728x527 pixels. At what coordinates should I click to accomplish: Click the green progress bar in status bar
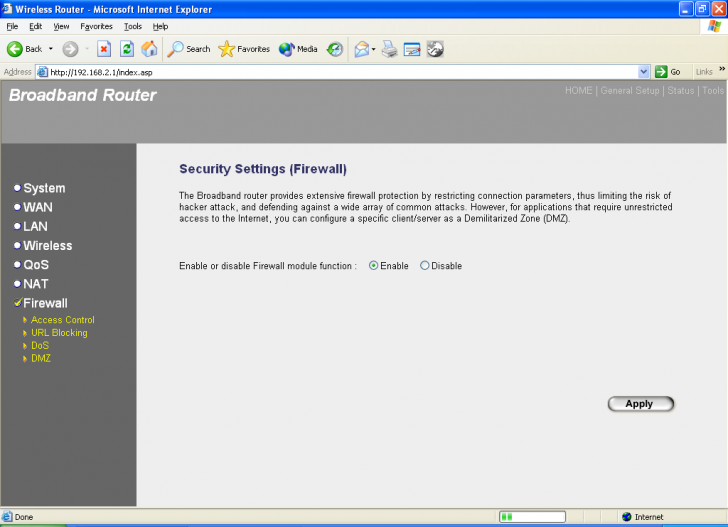[532, 517]
